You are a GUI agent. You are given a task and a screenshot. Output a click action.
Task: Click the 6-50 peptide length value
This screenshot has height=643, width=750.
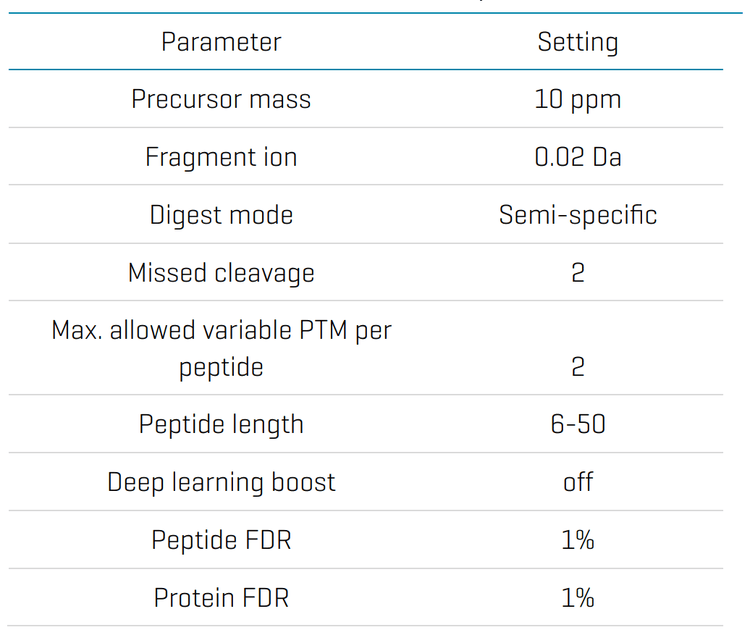pos(578,424)
